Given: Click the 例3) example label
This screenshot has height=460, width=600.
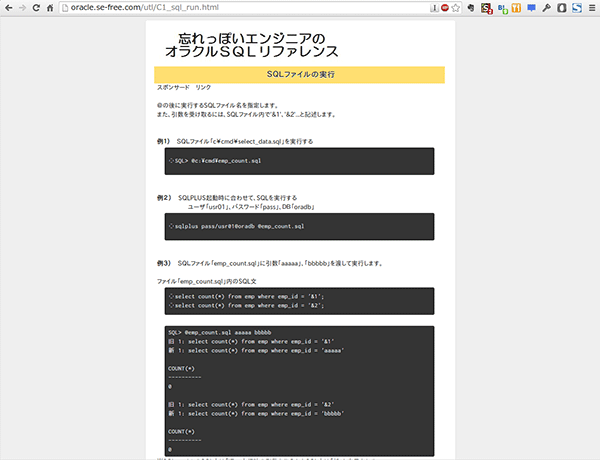Looking at the screenshot, I should click(164, 263).
